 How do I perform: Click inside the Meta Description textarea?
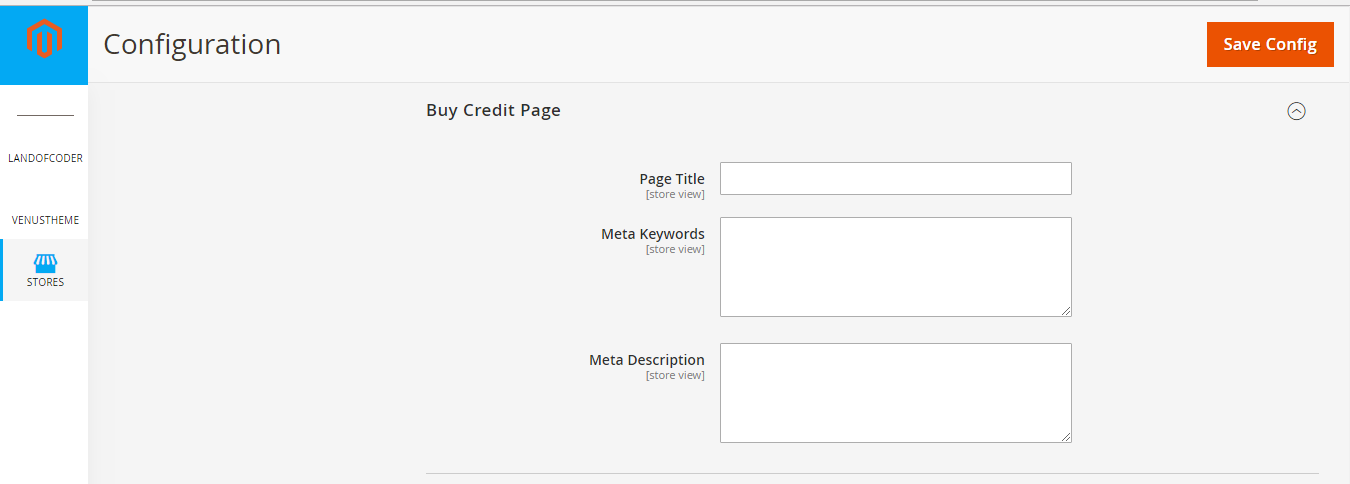coord(895,392)
